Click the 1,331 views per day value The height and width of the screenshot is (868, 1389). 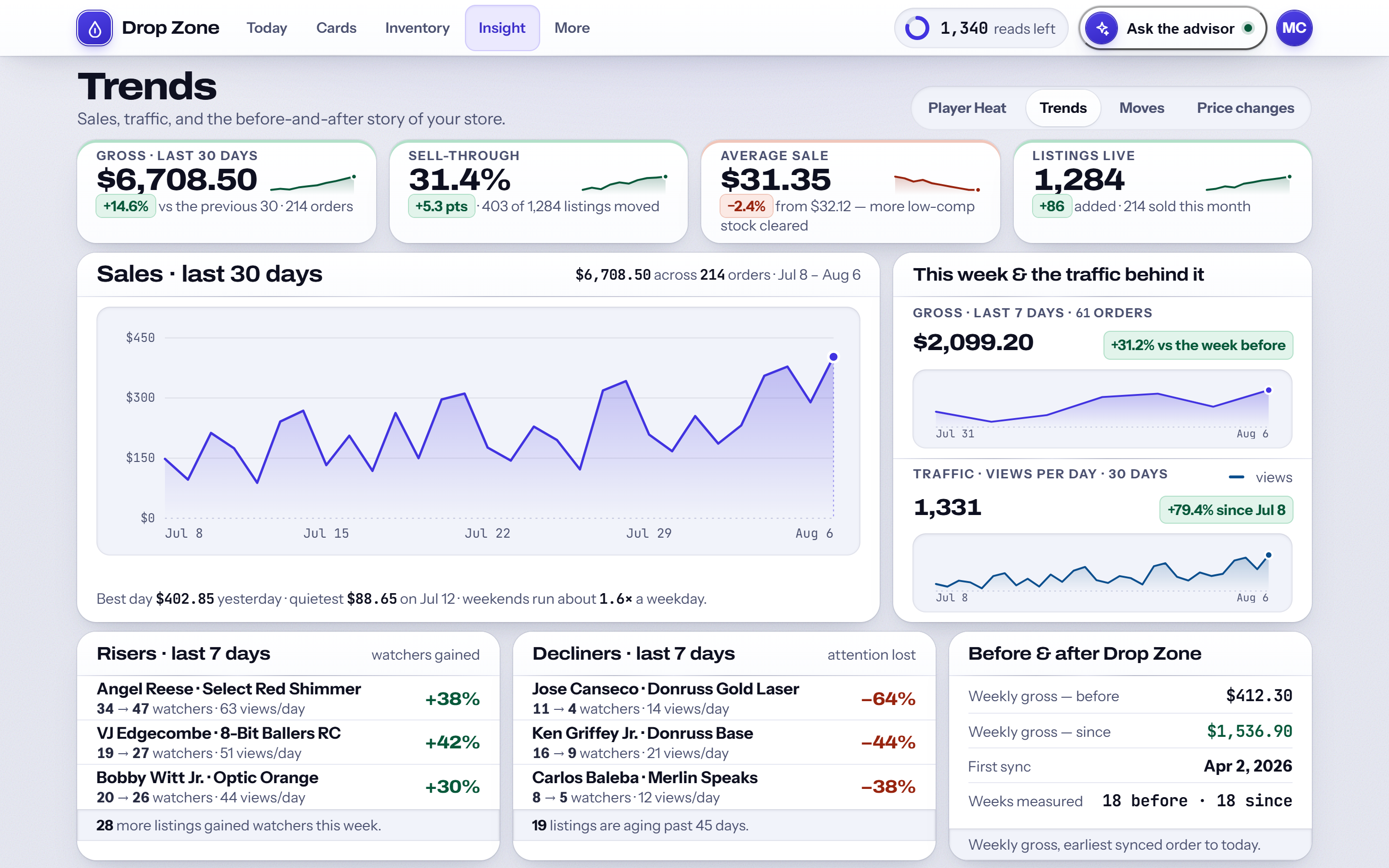[948, 507]
